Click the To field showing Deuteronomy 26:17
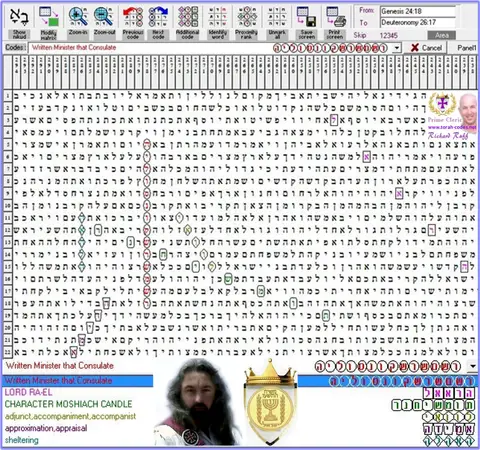The height and width of the screenshot is (450, 480). pyautogui.click(x=418, y=23)
